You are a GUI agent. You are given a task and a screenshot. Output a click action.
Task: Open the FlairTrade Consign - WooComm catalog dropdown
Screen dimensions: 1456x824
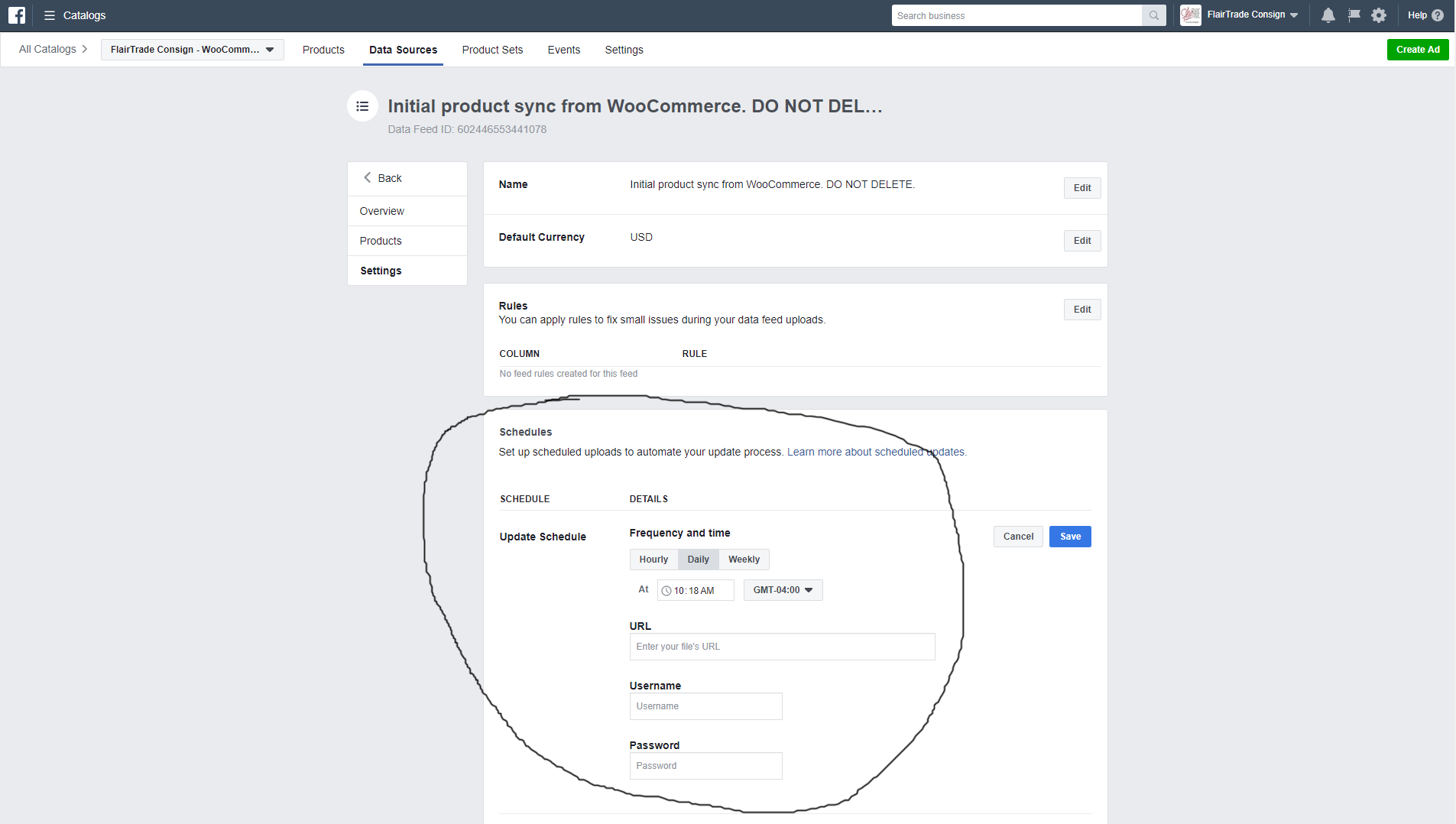coord(193,50)
